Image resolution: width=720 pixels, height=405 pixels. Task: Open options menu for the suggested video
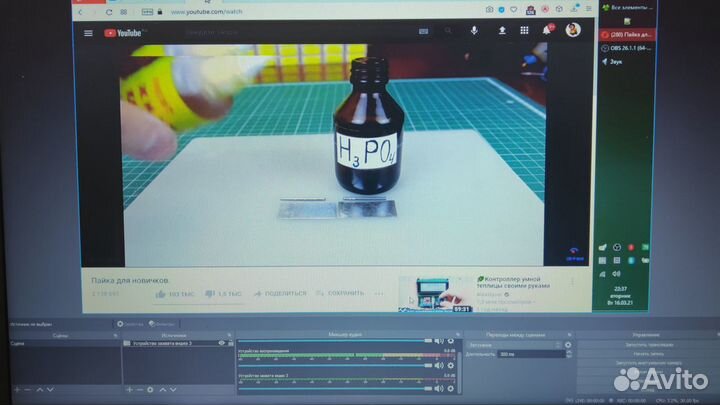[x=572, y=281]
